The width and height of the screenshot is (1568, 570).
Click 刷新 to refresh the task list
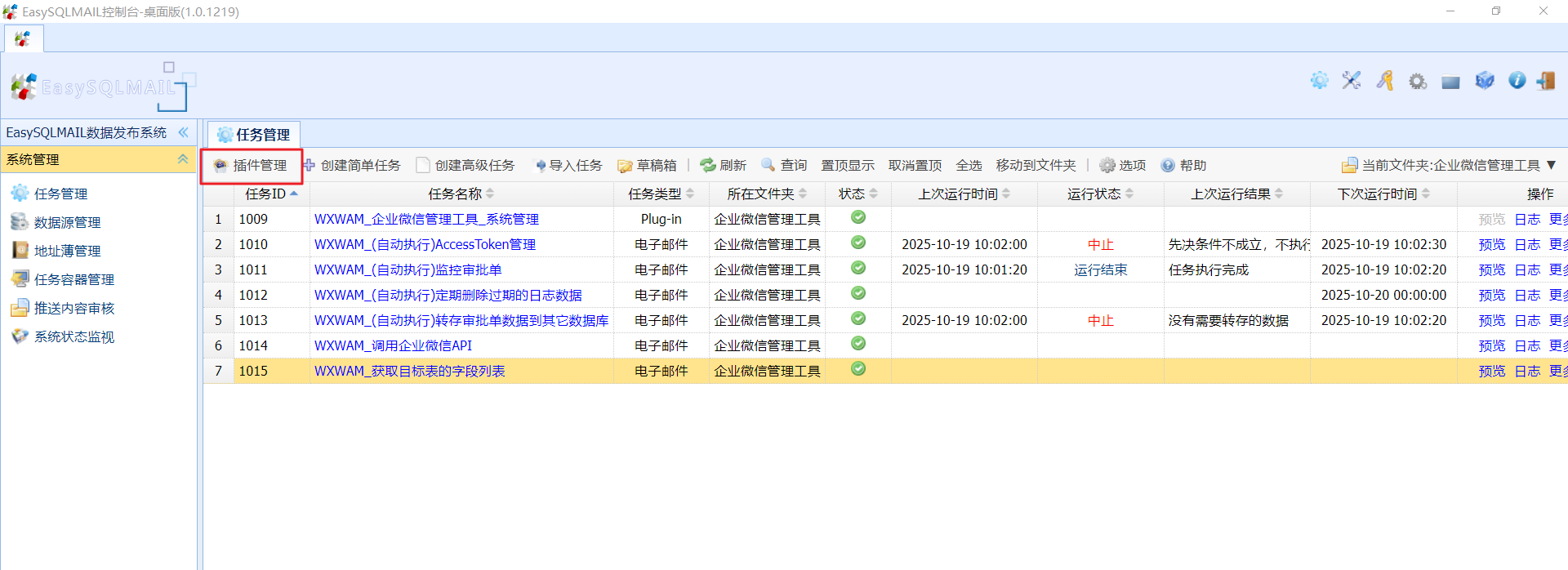coord(724,166)
